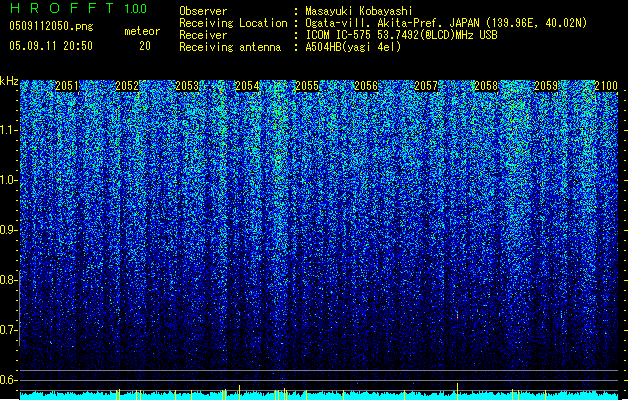This screenshot has width=629, height=400.
Task: Click the kHz frequency axis unit label
Action: pos(9,81)
